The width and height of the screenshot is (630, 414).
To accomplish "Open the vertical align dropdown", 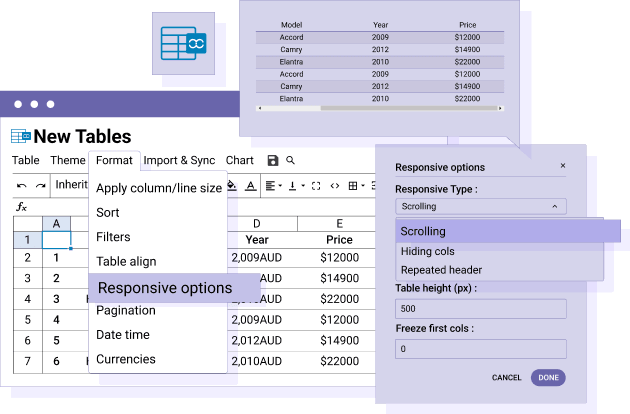I will click(x=296, y=185).
